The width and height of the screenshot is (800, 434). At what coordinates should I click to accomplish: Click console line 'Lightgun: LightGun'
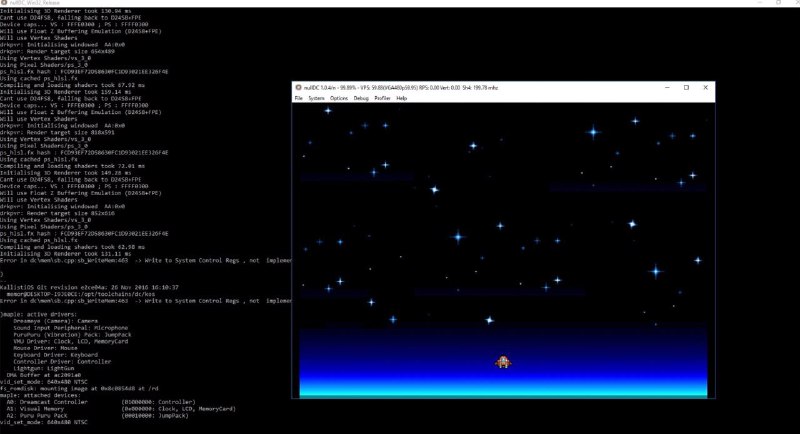tap(43, 368)
